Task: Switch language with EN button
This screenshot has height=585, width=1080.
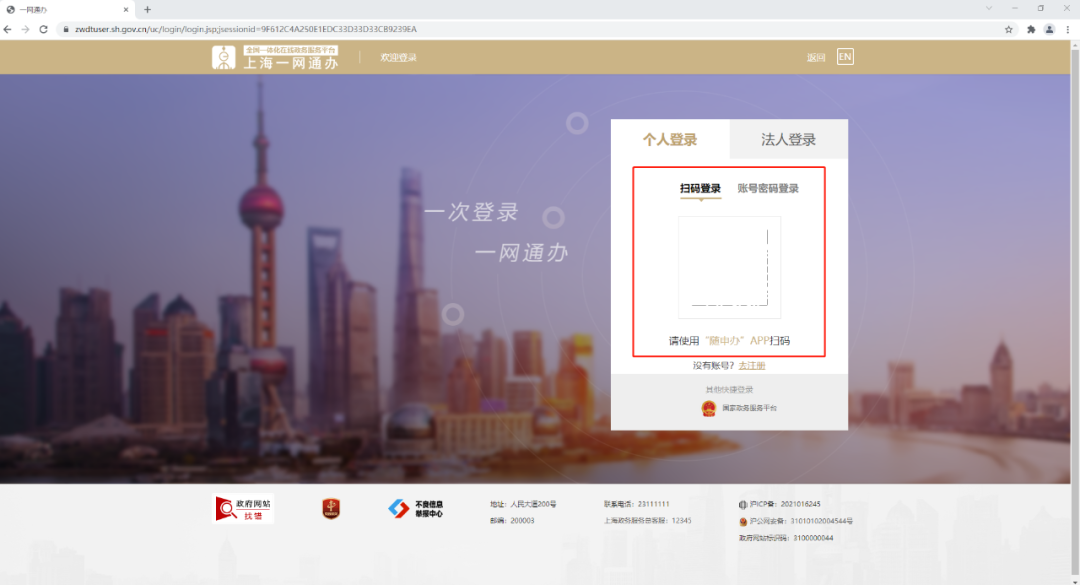Action: [x=845, y=57]
